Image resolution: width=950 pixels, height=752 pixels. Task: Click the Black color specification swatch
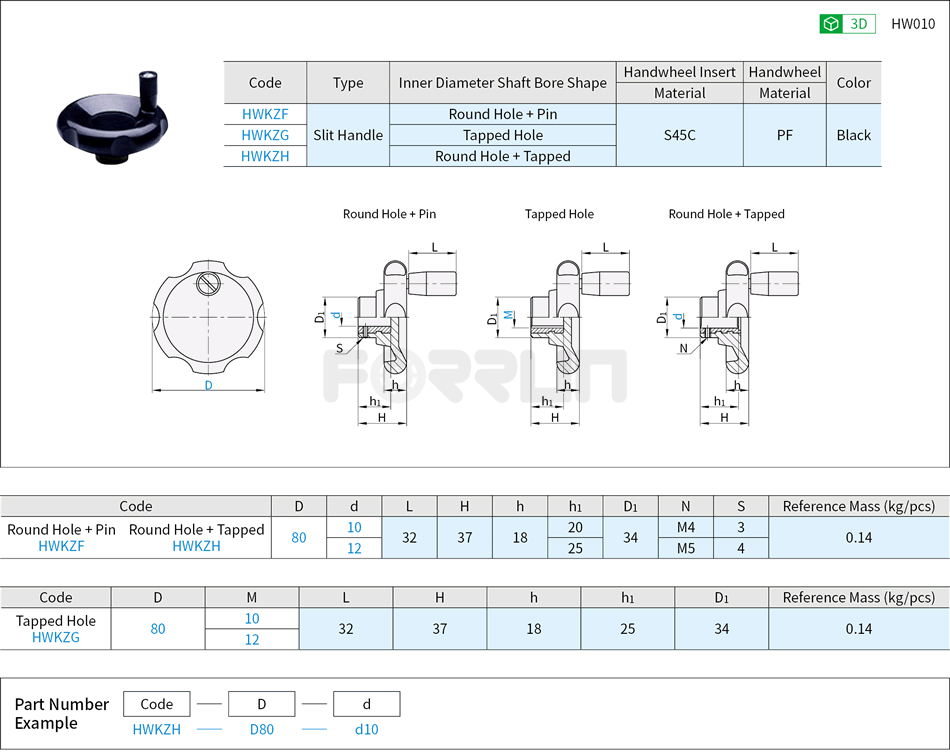(853, 135)
